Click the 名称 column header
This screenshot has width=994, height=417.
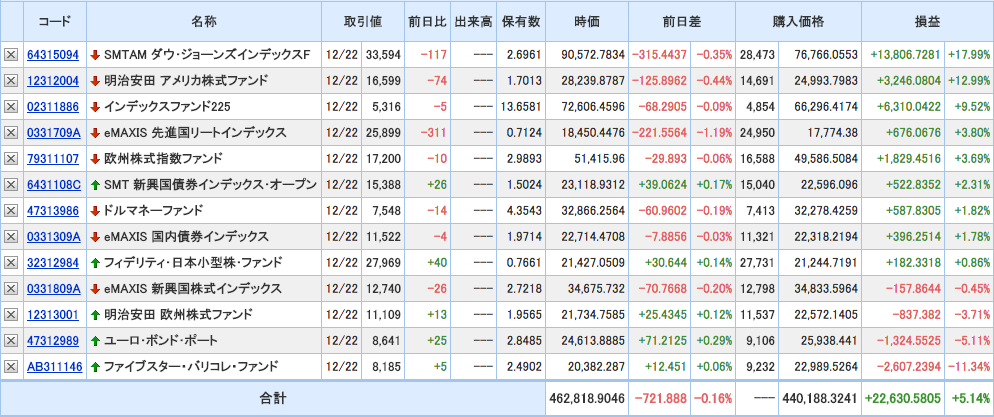(x=204, y=21)
